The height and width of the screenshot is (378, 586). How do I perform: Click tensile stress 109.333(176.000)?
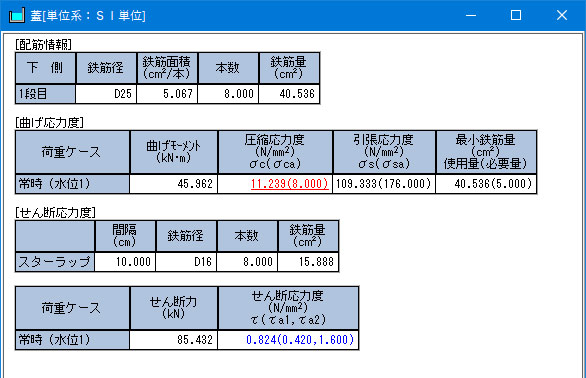tap(384, 184)
